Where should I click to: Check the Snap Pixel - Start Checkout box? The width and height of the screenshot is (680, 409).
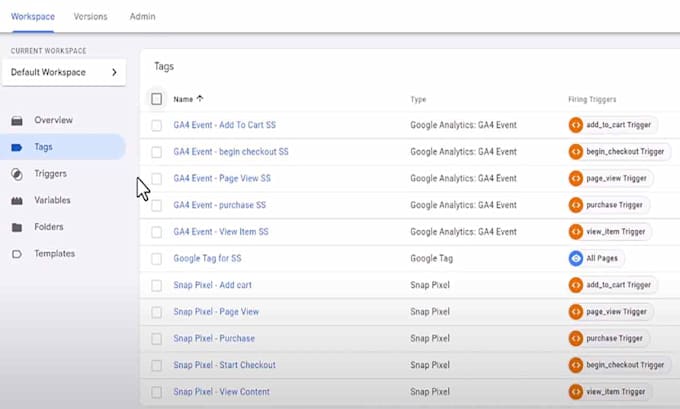pos(157,366)
